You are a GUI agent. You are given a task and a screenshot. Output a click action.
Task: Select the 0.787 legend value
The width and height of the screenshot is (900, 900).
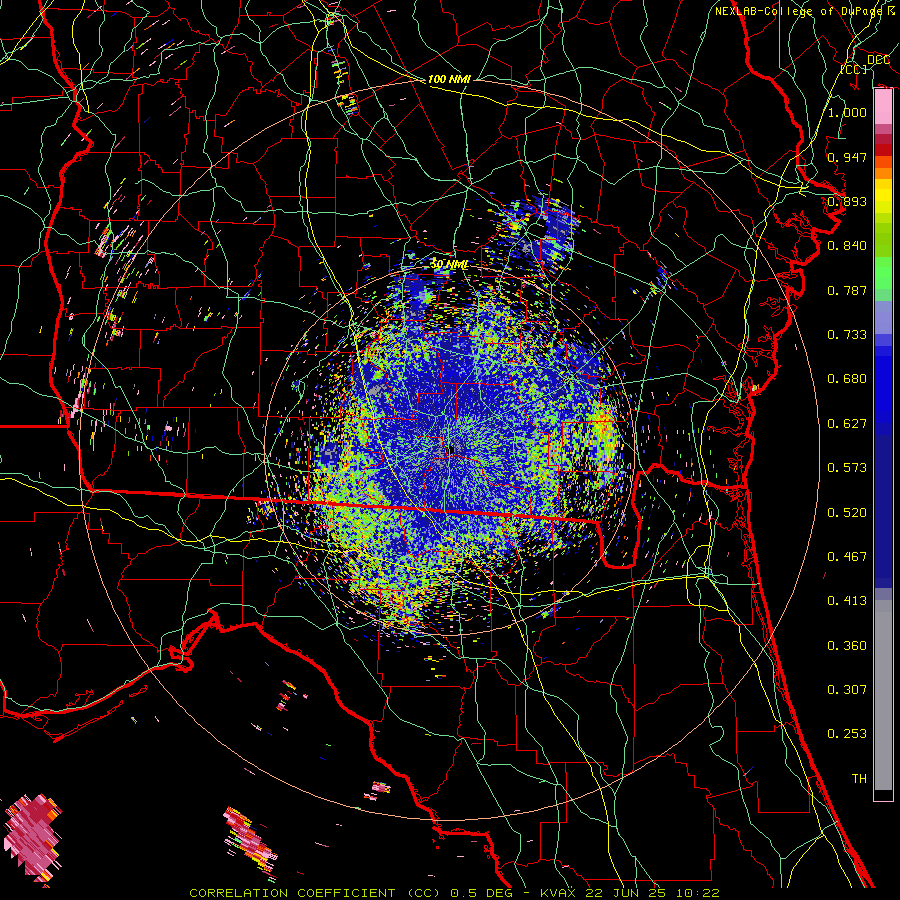click(x=847, y=290)
